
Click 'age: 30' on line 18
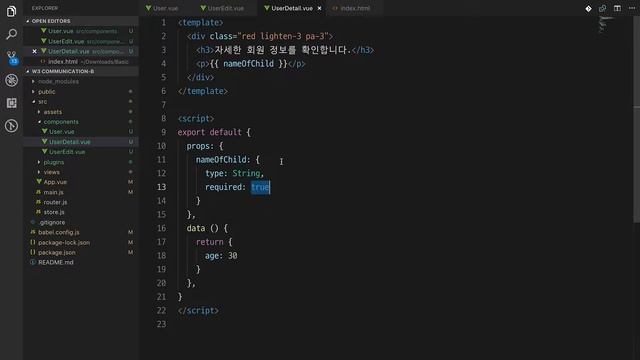point(221,256)
